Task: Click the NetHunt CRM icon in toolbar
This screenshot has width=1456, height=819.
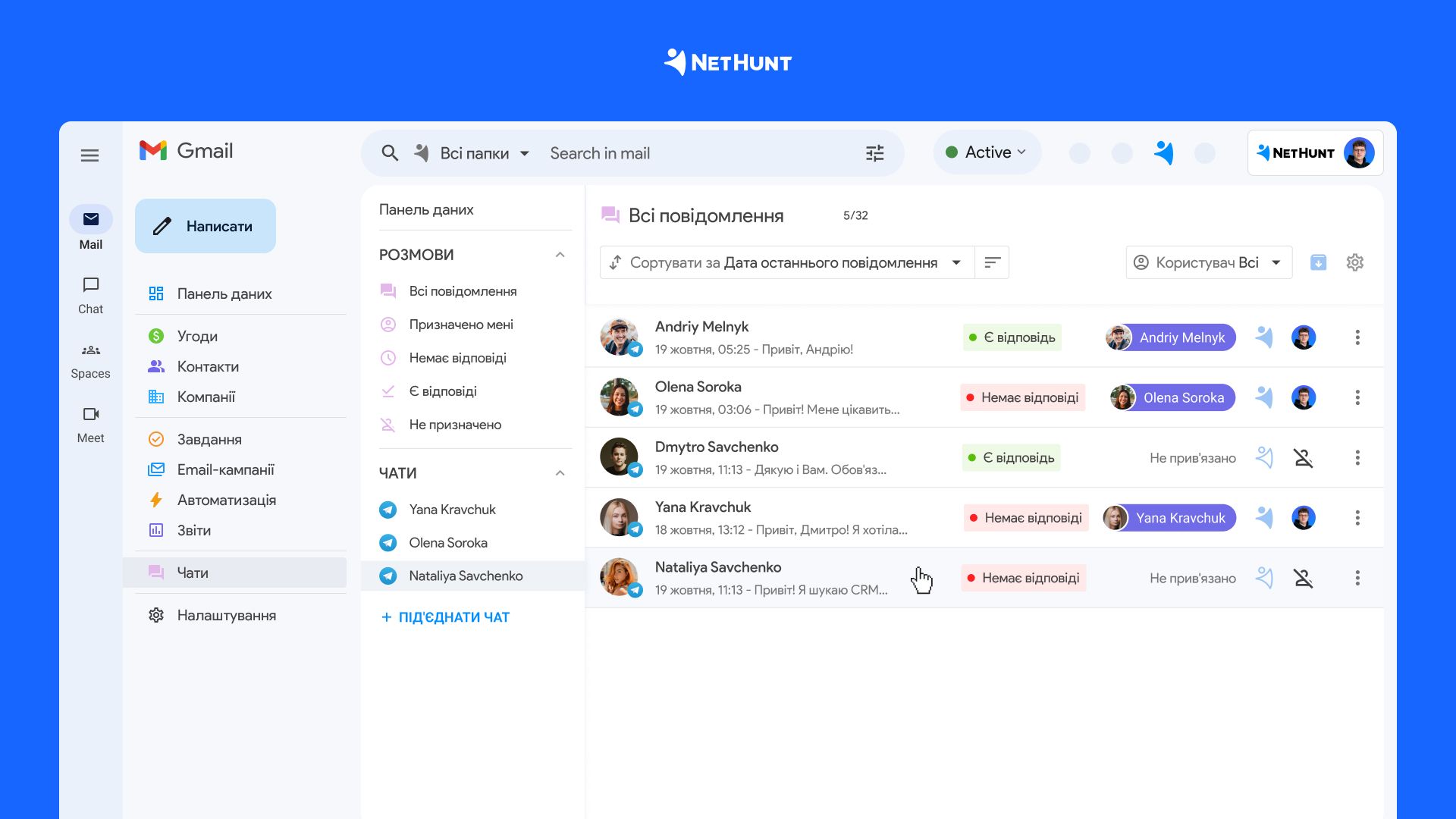Action: [x=1163, y=153]
